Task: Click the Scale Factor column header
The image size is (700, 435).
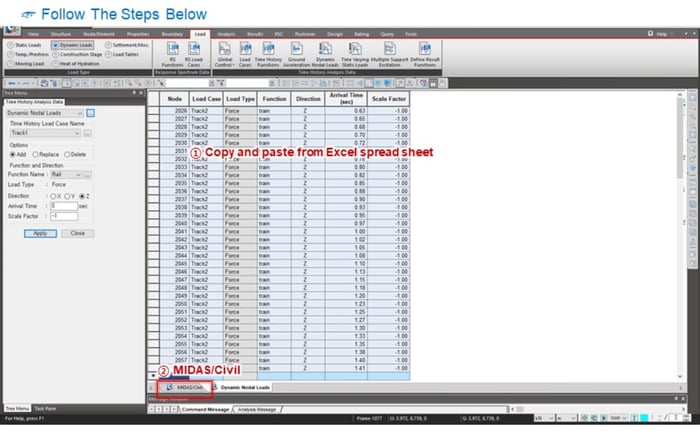Action: point(388,99)
